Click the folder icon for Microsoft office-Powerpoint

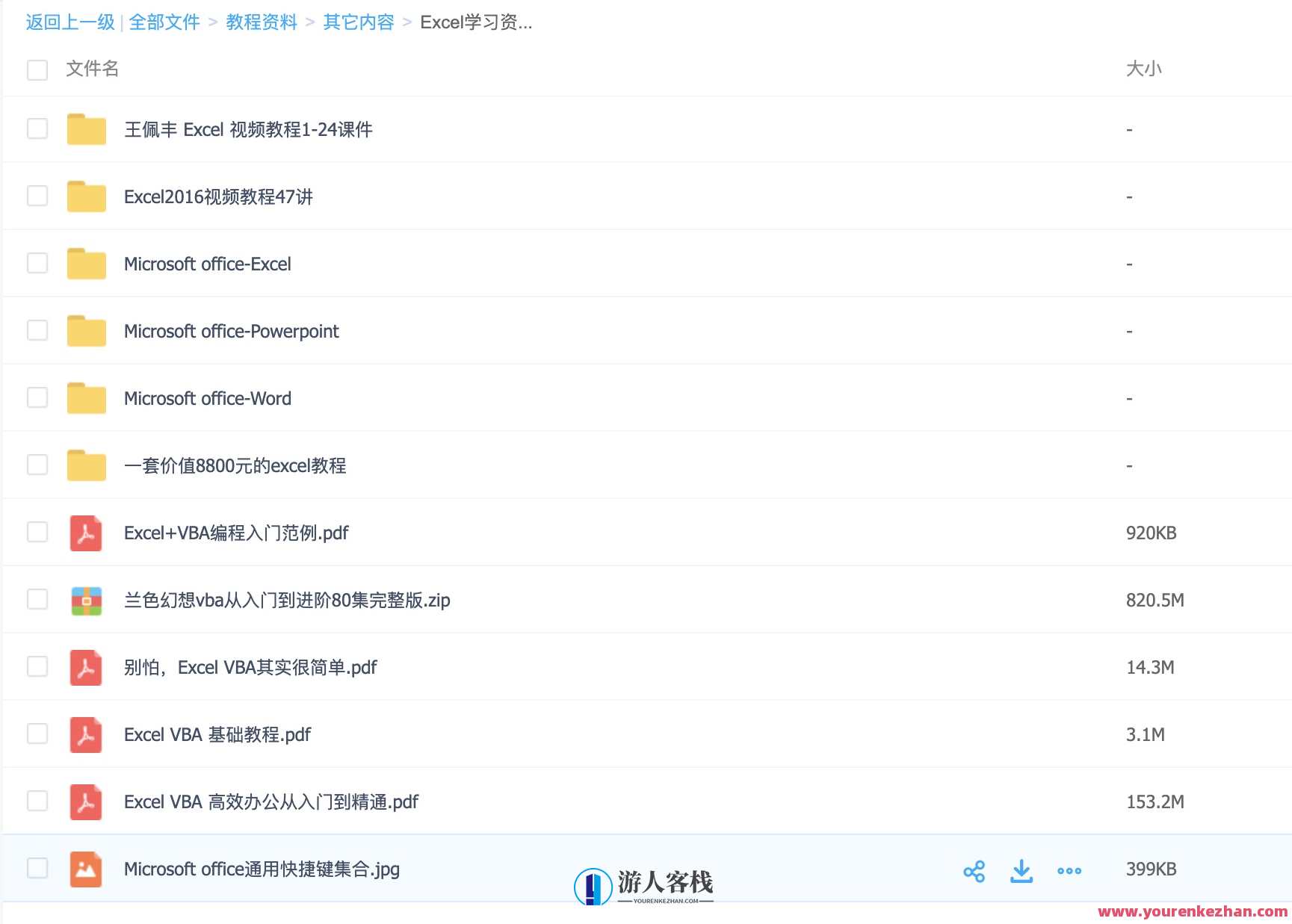[85, 330]
